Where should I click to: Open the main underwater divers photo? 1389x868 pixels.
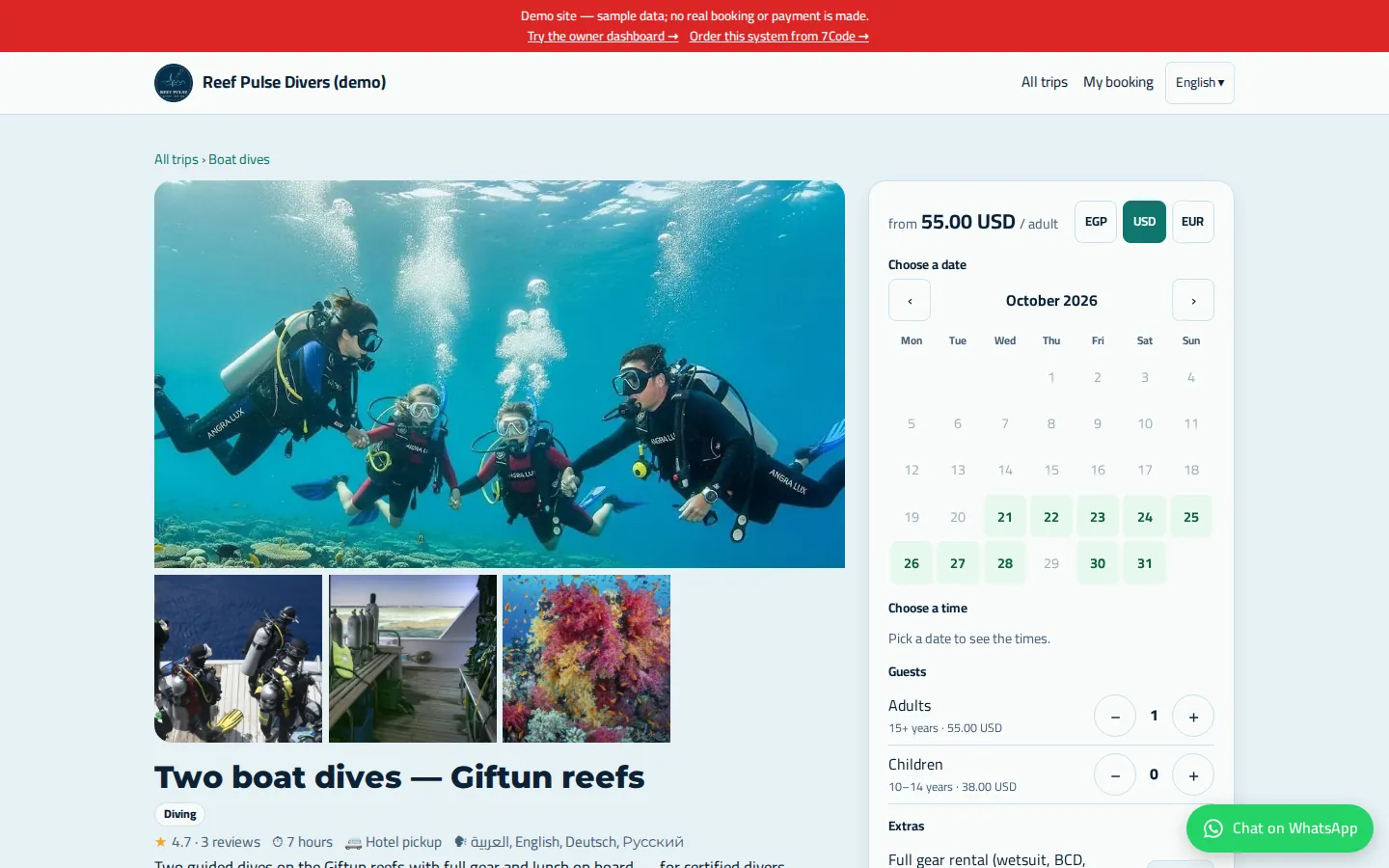click(500, 374)
